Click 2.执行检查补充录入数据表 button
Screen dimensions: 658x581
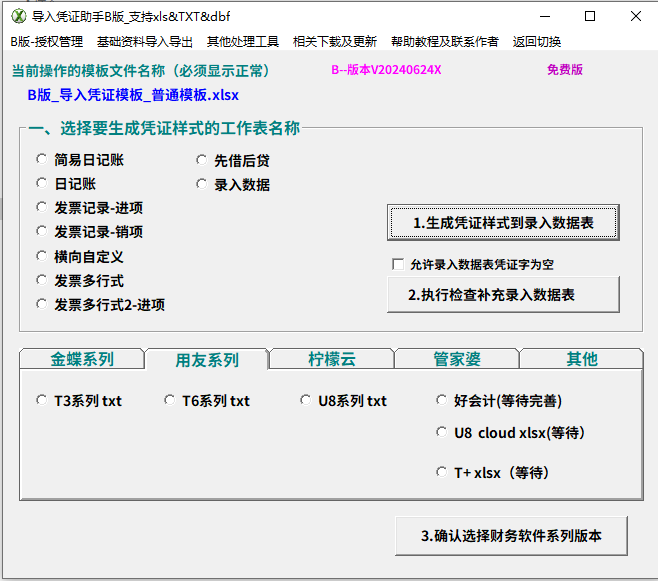coord(503,294)
